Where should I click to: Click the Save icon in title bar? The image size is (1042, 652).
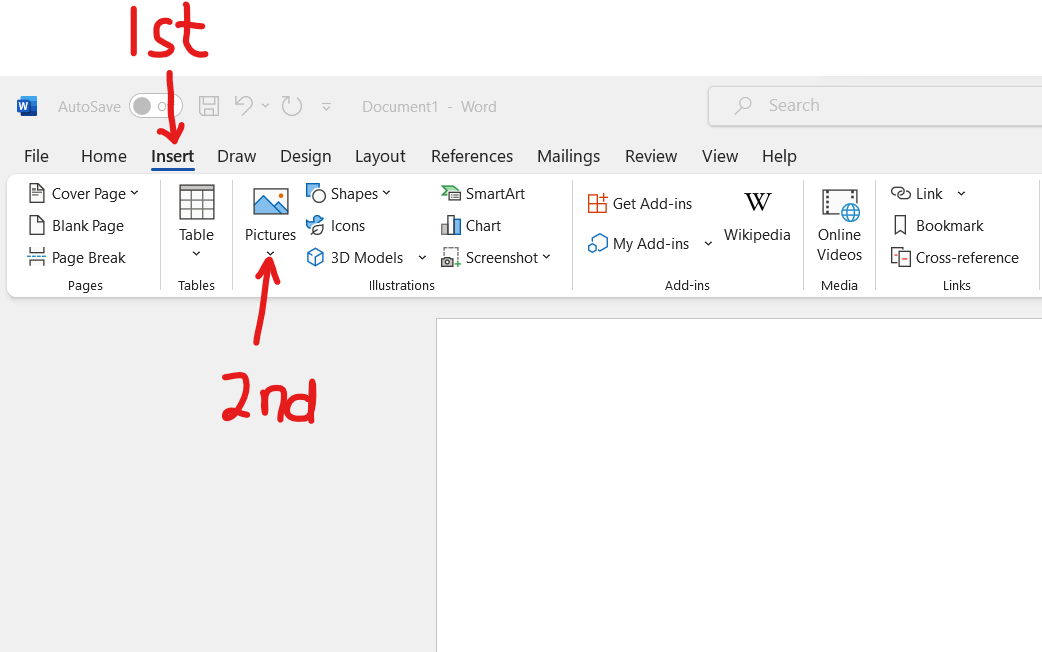point(209,106)
